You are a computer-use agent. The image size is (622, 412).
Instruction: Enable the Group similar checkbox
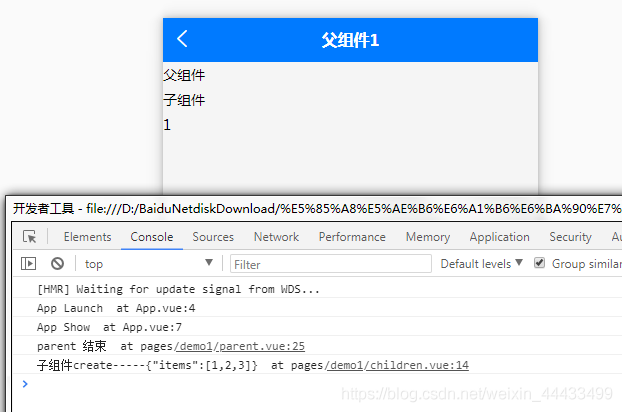point(540,263)
